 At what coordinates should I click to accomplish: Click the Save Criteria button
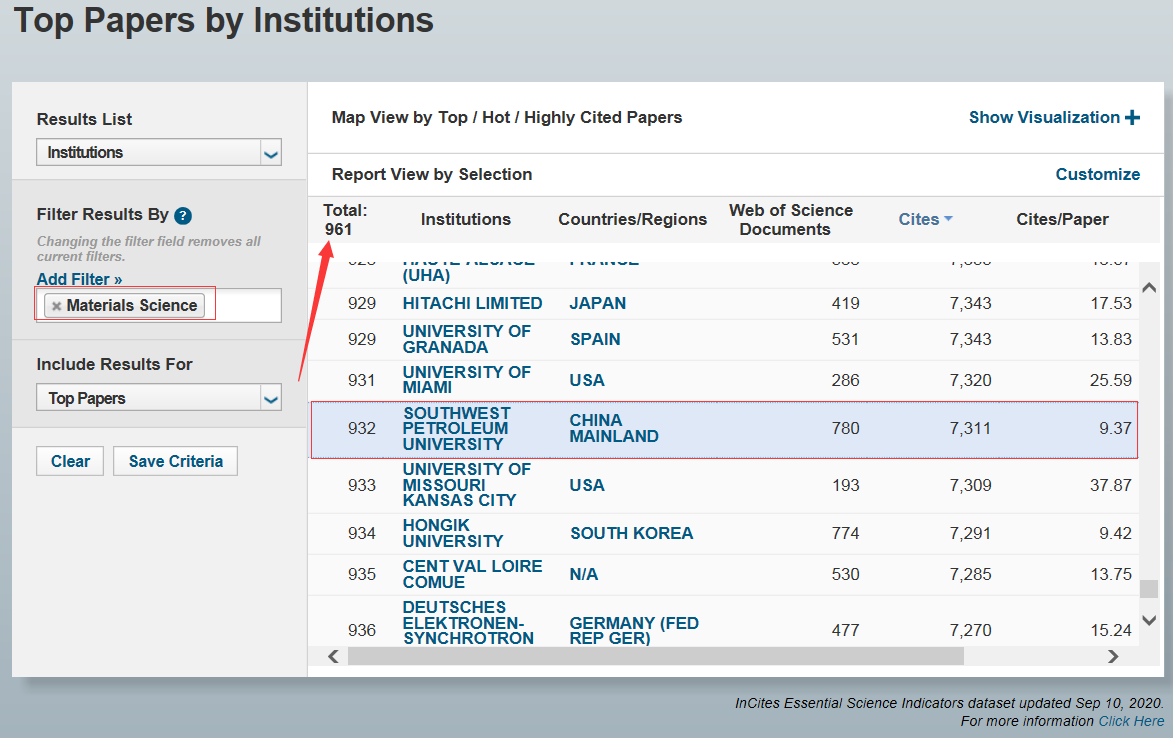click(176, 461)
